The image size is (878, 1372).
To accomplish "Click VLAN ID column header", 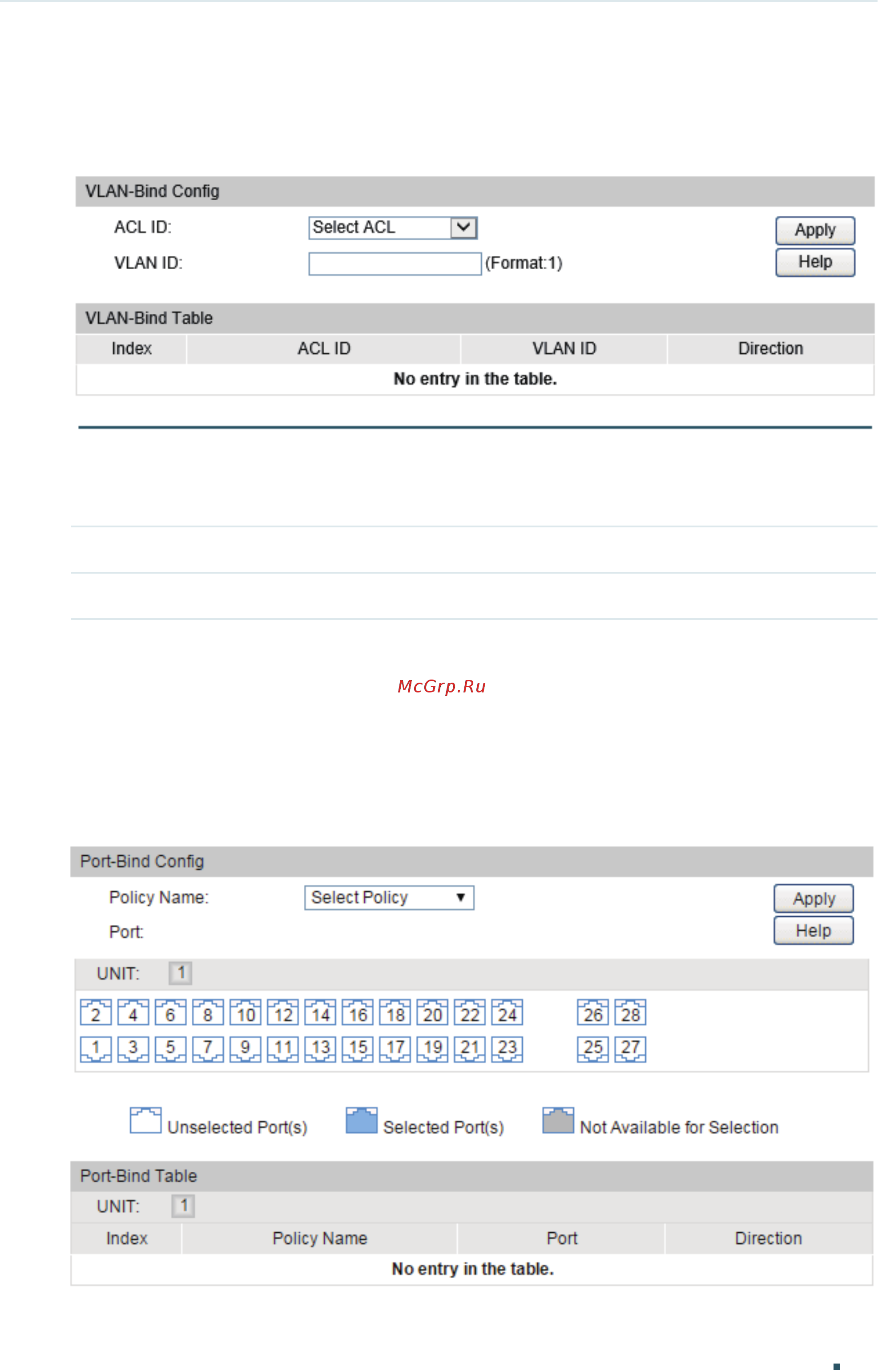I will 564,348.
